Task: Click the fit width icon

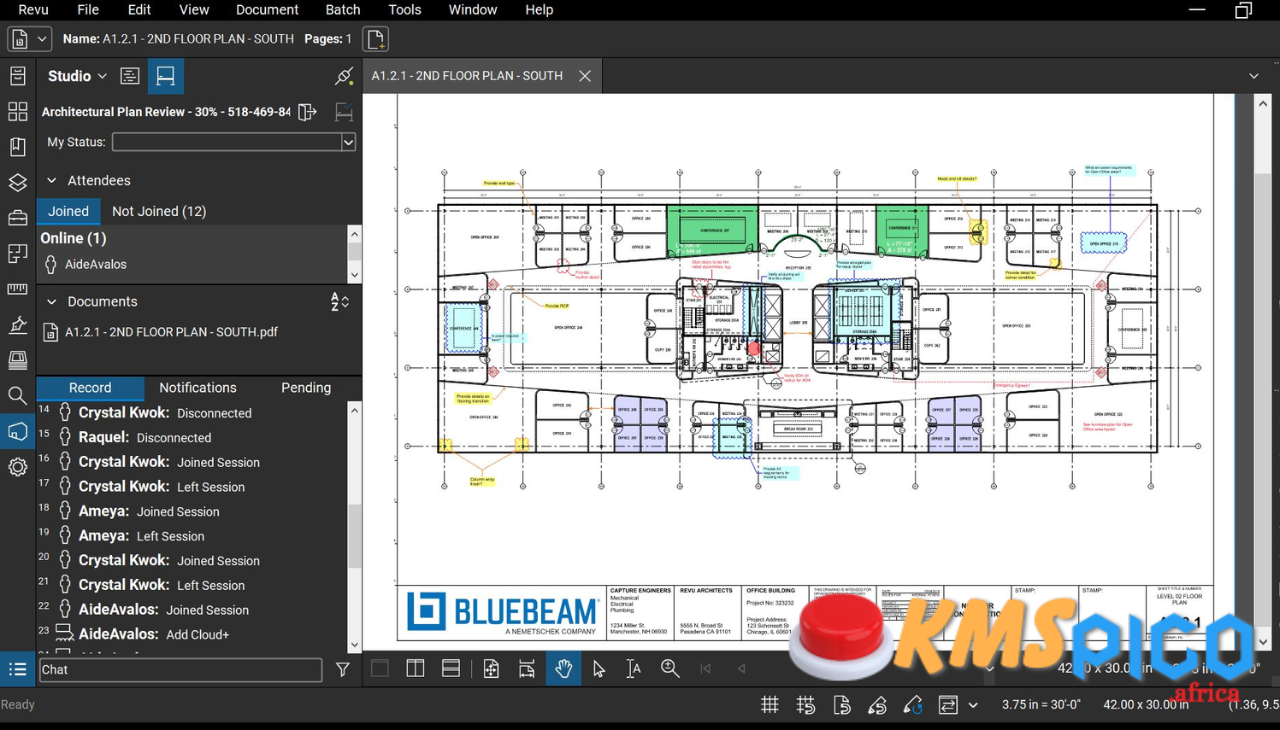Action: (527, 669)
